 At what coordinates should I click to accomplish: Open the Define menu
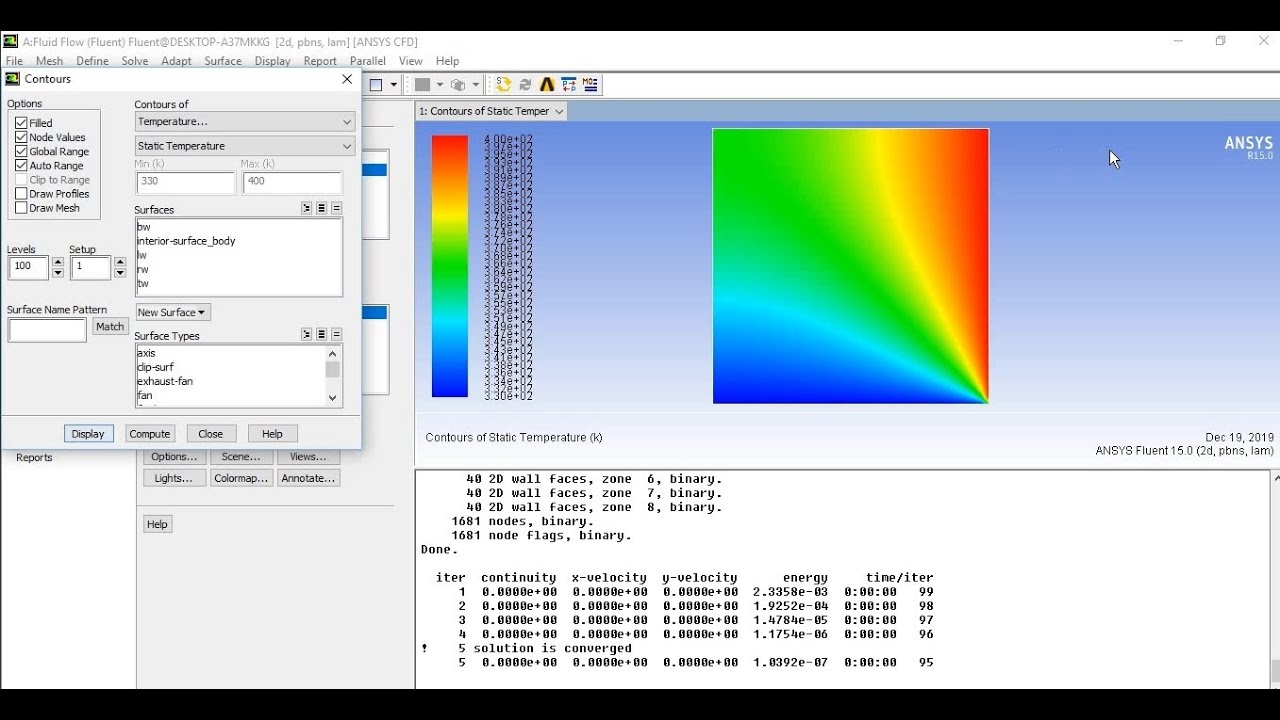pos(92,61)
